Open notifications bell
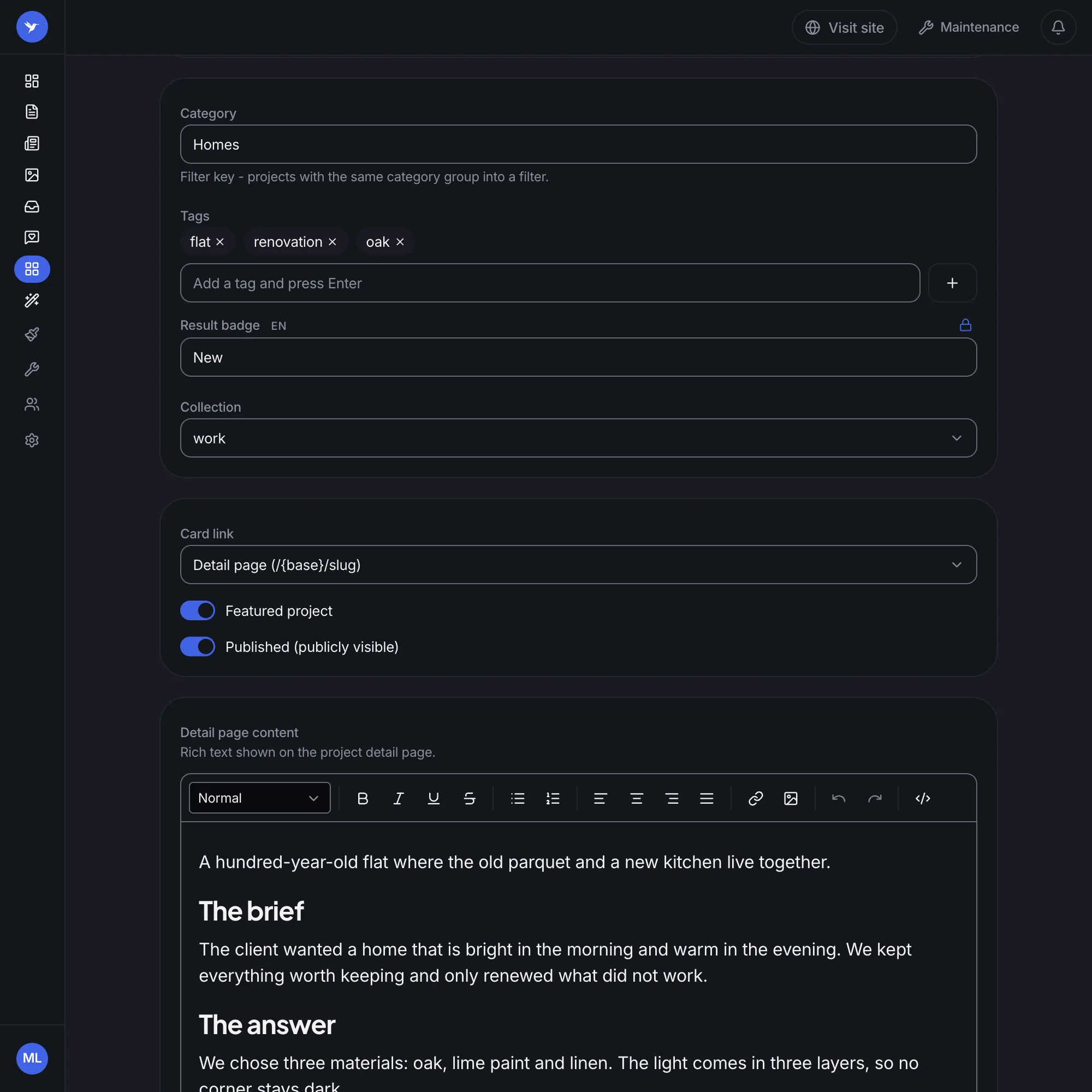 tap(1058, 27)
